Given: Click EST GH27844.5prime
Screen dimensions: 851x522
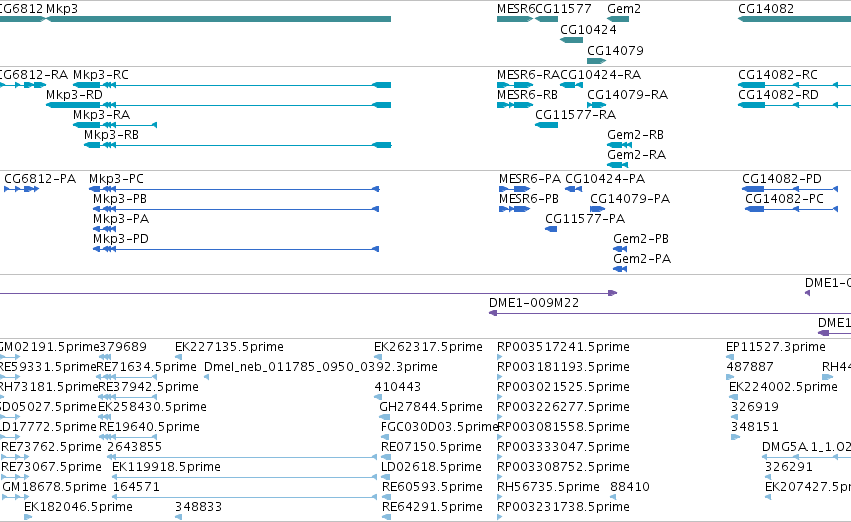Looking at the screenshot, I should point(383,417).
